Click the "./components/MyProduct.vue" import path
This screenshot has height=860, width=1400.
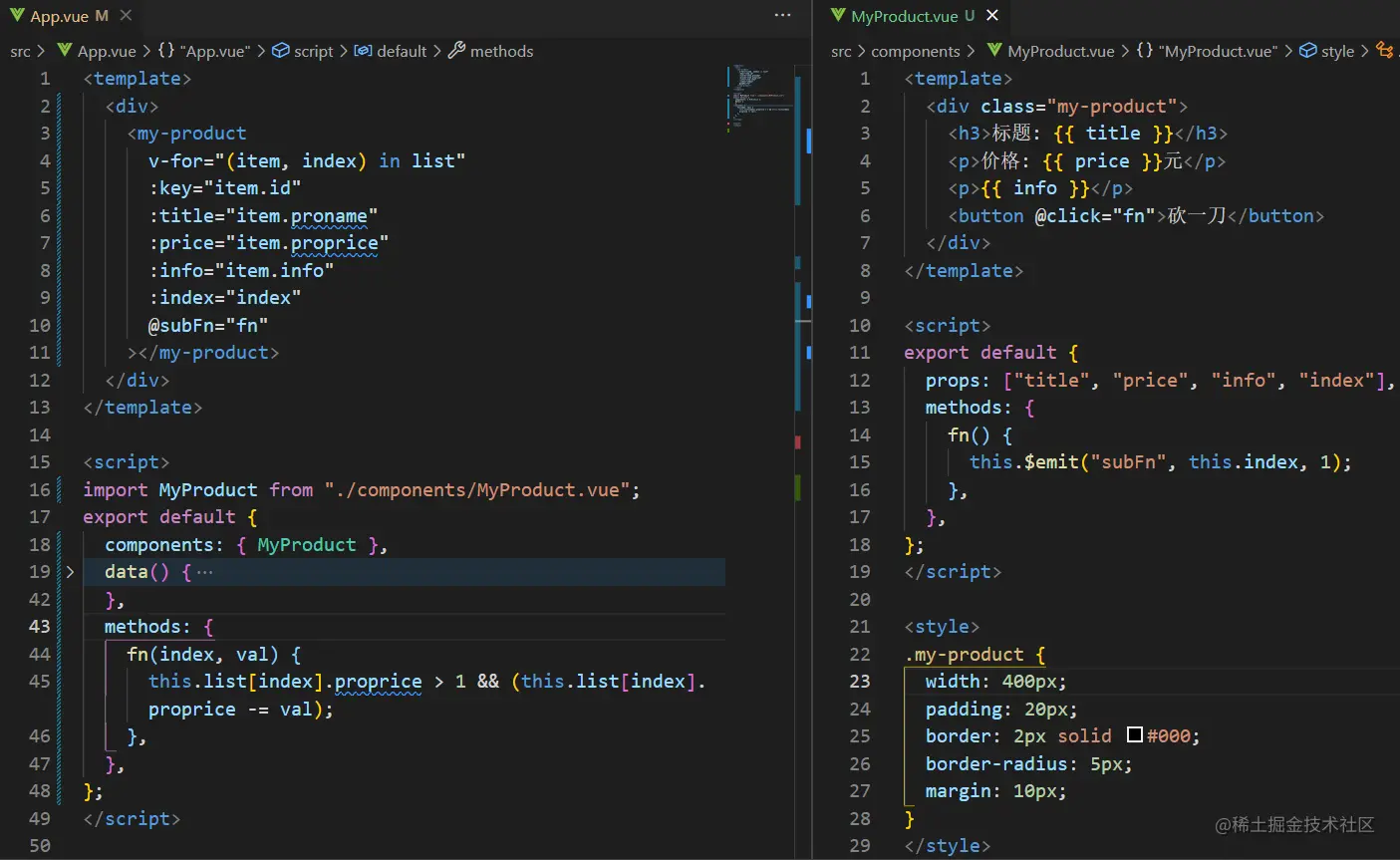click(x=477, y=490)
